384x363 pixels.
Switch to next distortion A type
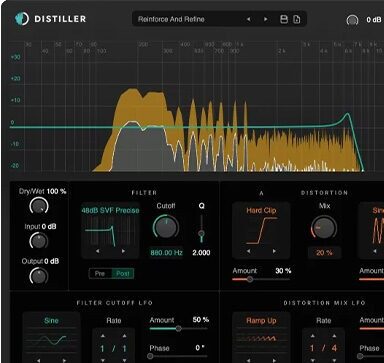(x=274, y=251)
